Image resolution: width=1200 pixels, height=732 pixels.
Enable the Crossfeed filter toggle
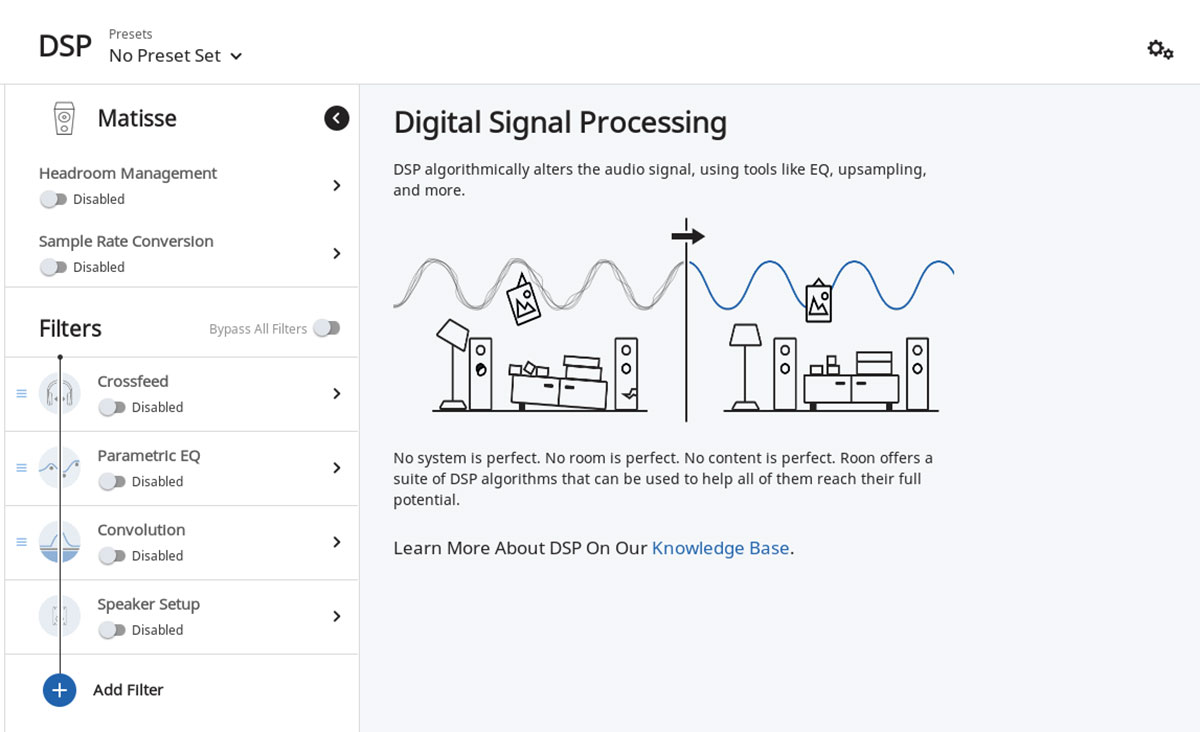coord(112,407)
